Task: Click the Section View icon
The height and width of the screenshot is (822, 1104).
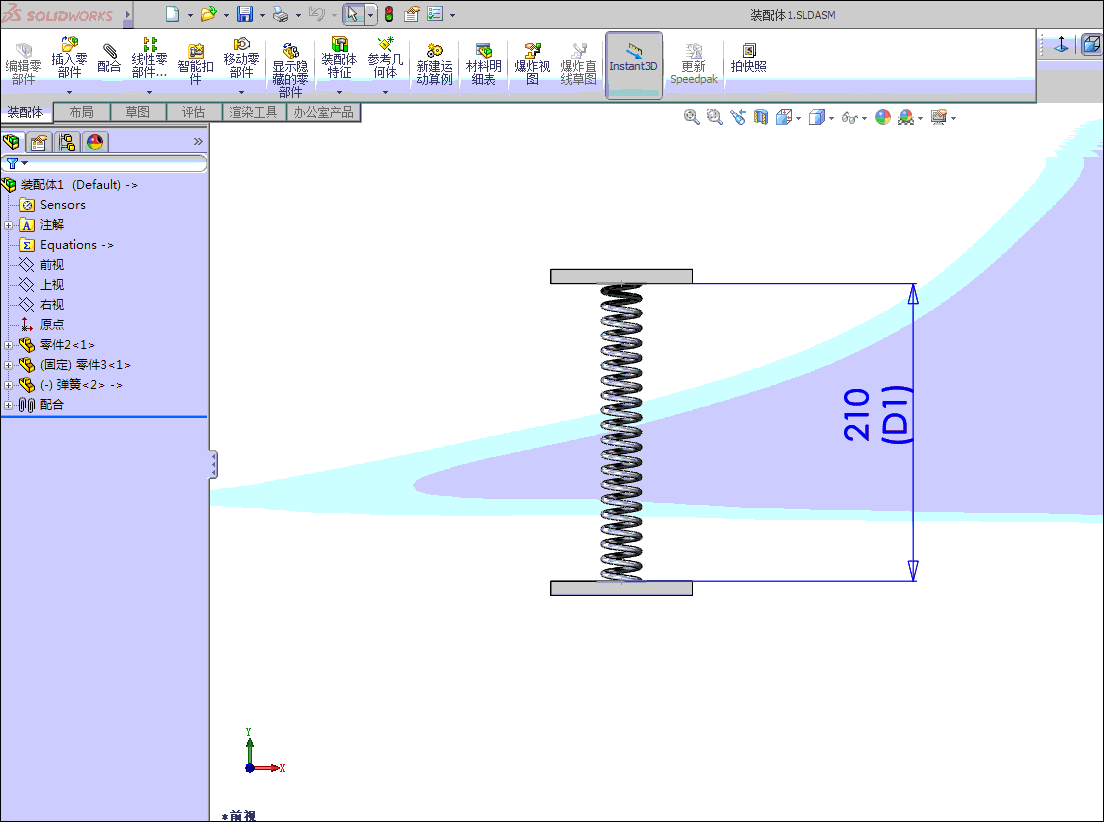Action: tap(760, 118)
